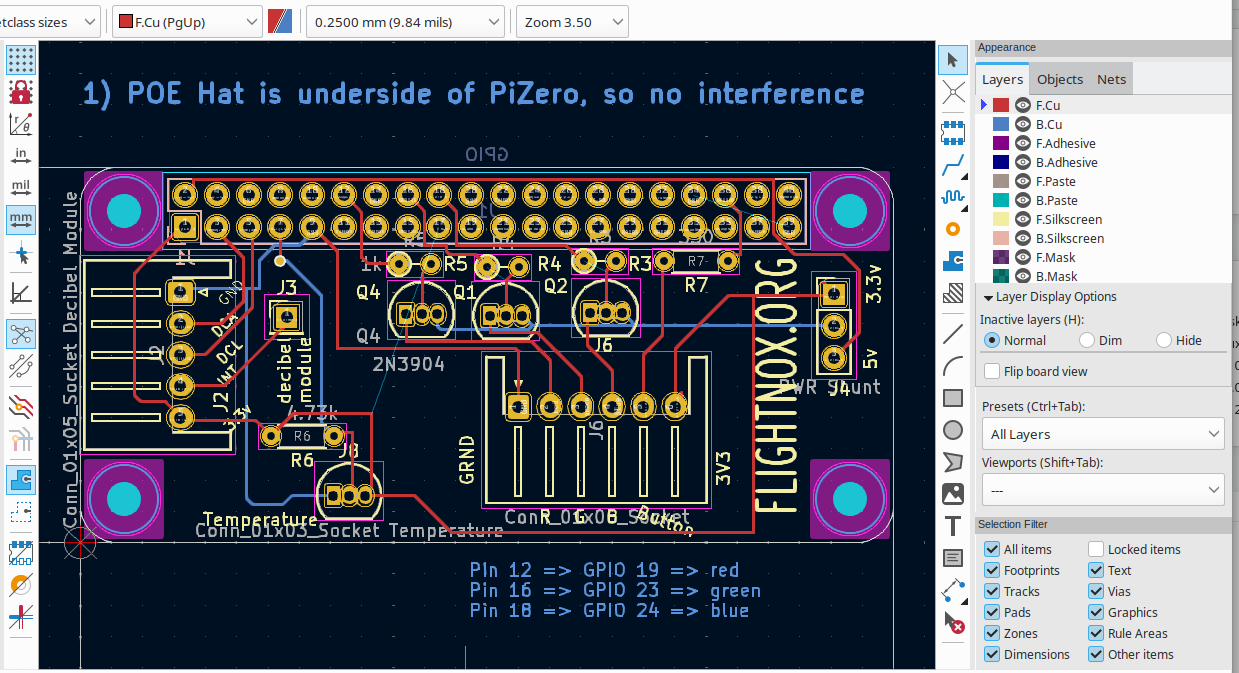Toggle visibility of F.Adhesive layer
Viewport: 1239px width, 673px height.
coord(1023,143)
